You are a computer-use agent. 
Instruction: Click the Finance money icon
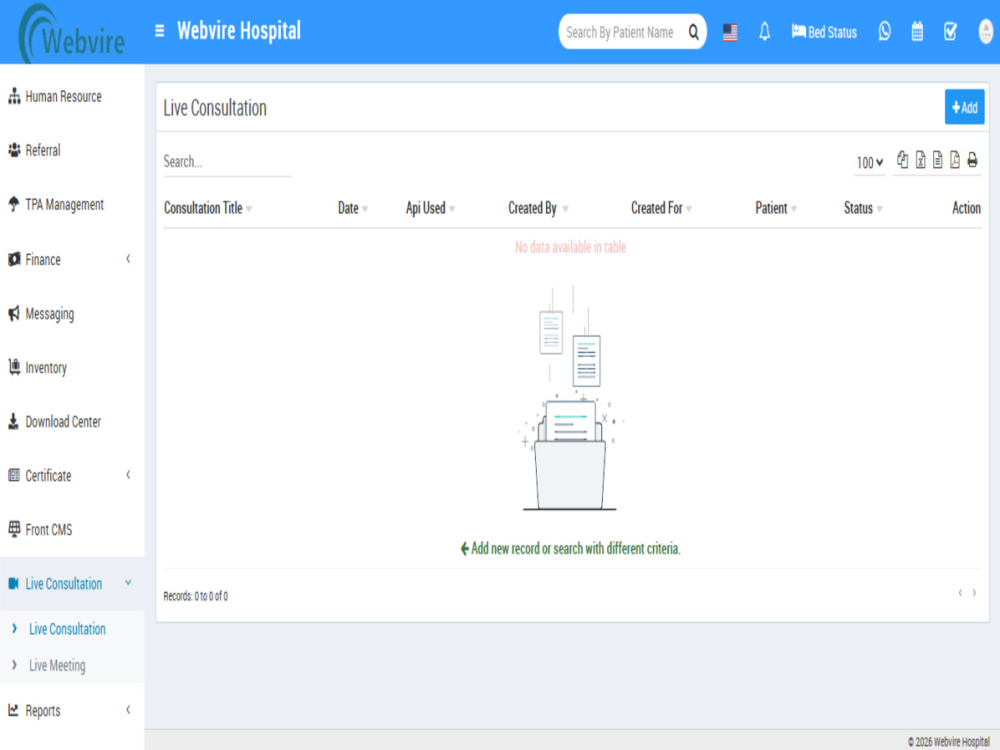[x=14, y=259]
